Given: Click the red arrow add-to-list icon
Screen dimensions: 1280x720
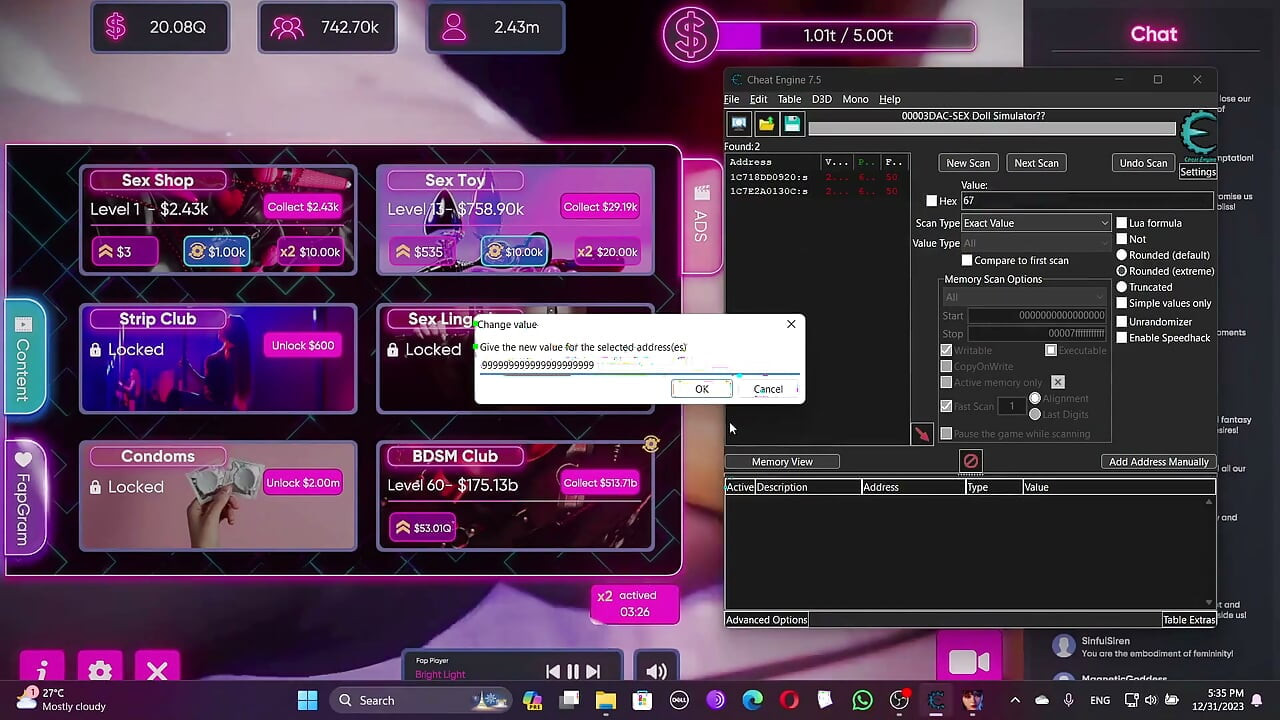Looking at the screenshot, I should 922,434.
